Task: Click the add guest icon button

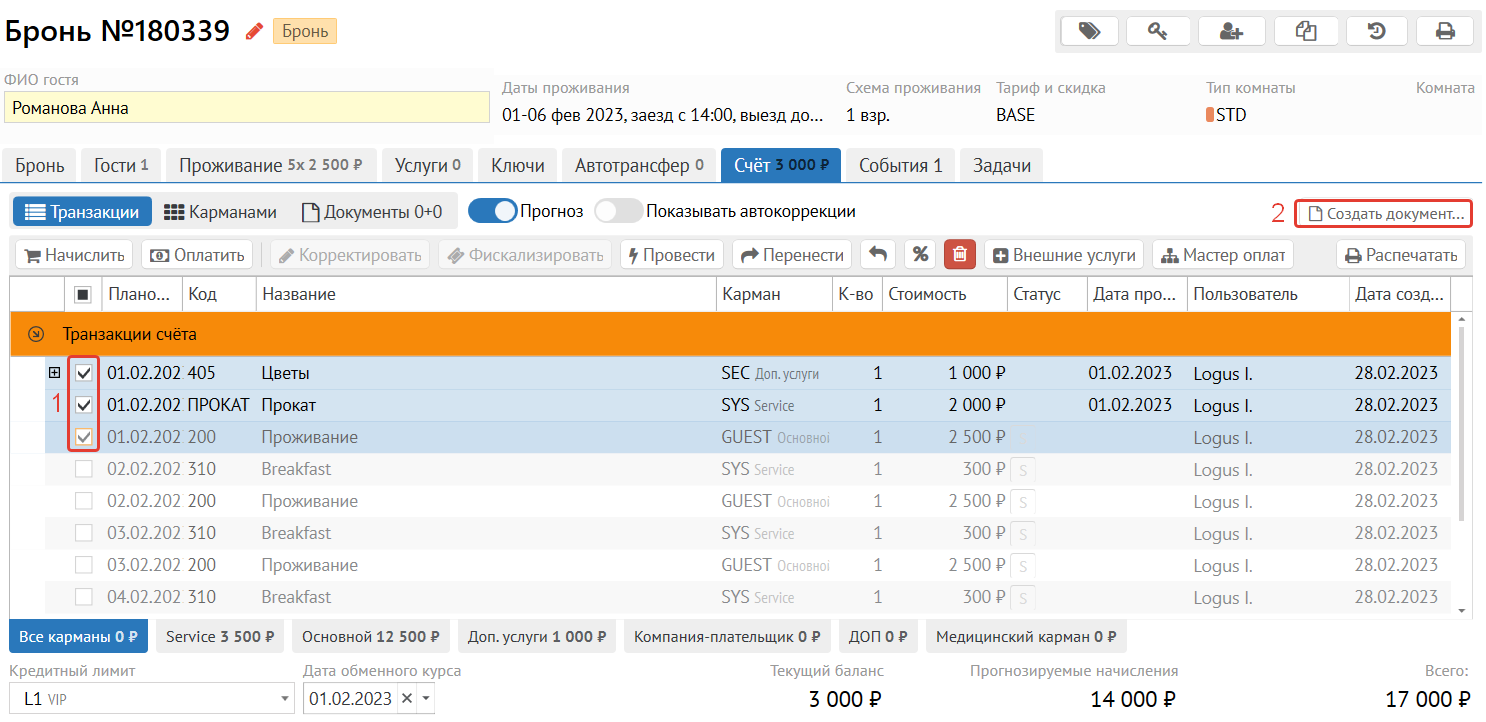Action: click(x=1231, y=31)
